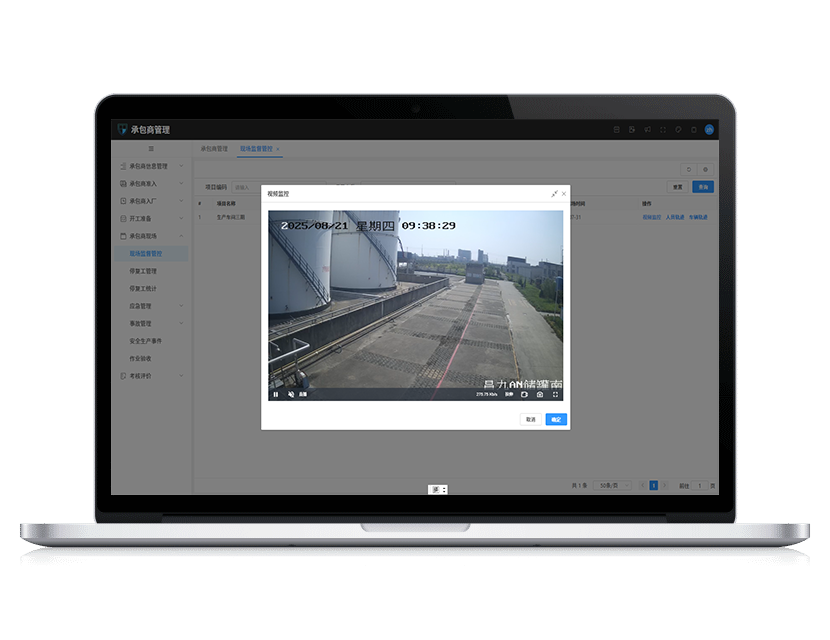Take a snapshot with the camera icon
830x640 pixels.
[540, 394]
